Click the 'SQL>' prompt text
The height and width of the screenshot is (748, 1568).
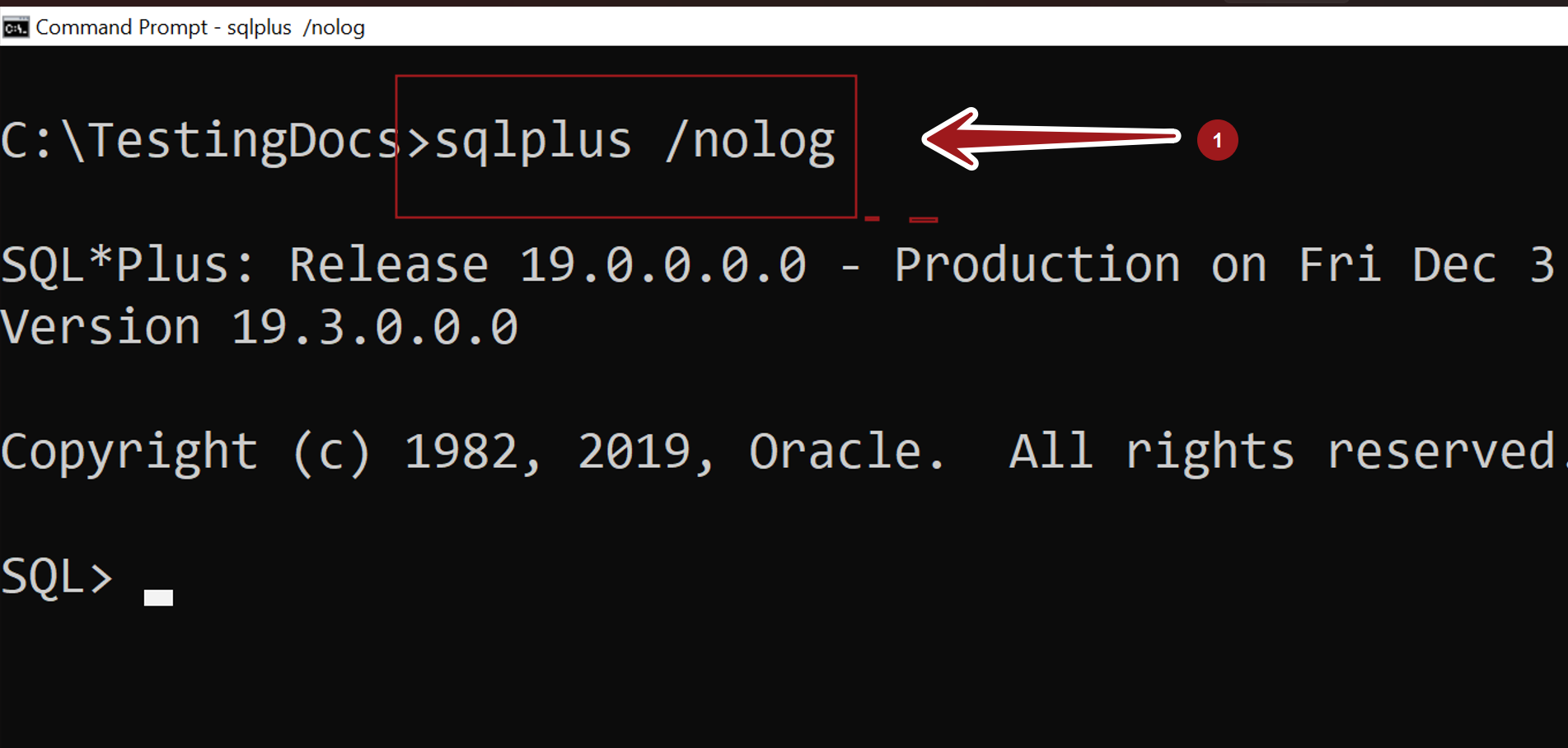pos(57,575)
